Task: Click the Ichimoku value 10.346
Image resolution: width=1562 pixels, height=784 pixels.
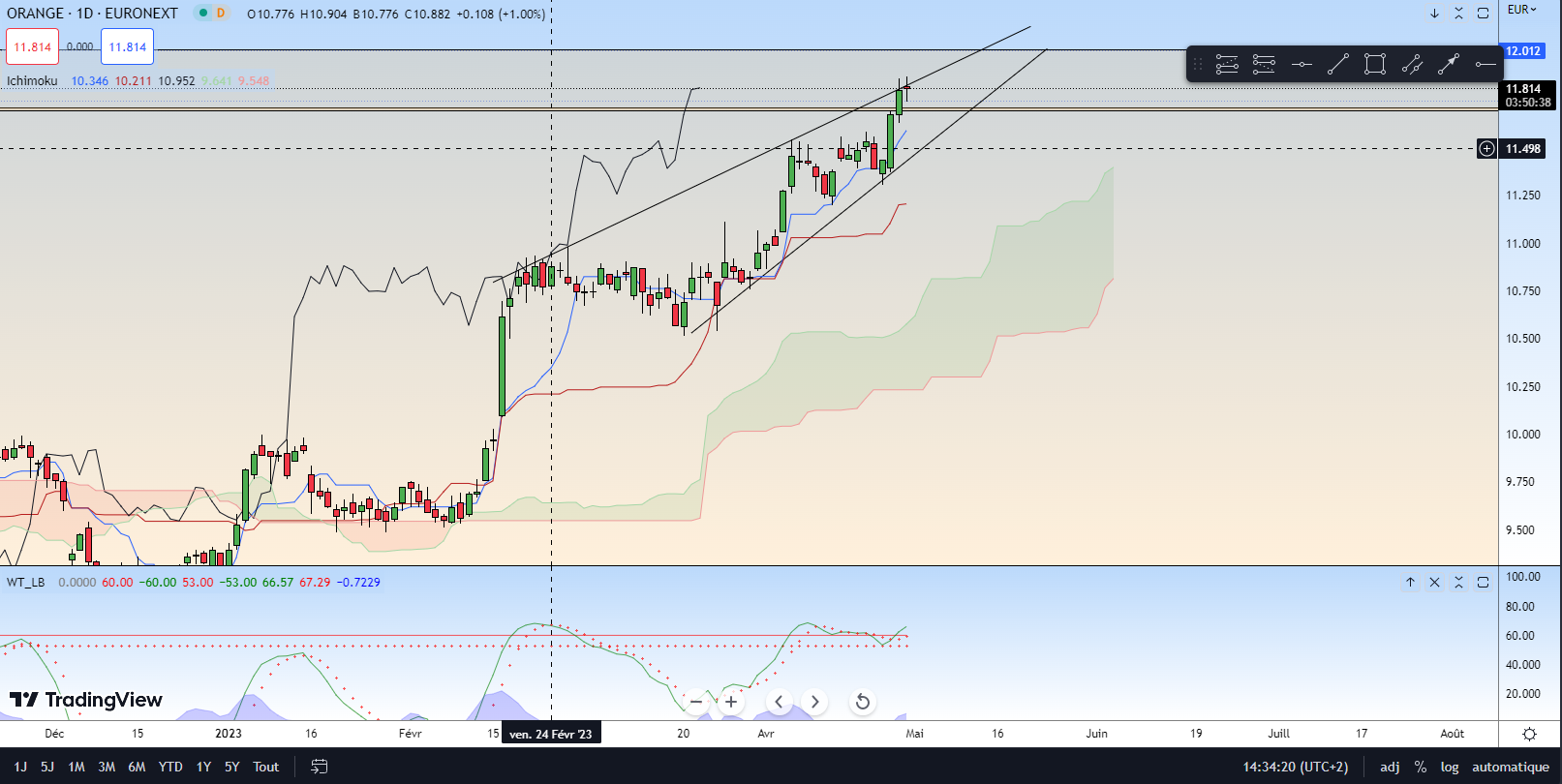Action: pos(90,80)
